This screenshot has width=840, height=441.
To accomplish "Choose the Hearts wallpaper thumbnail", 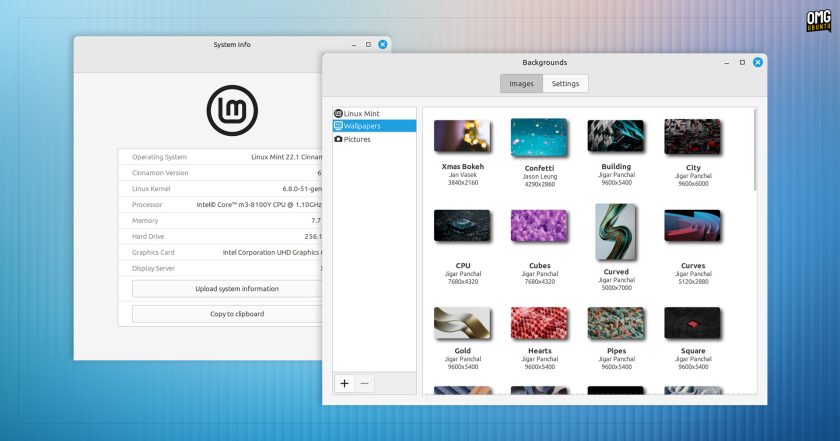I will 539,323.
